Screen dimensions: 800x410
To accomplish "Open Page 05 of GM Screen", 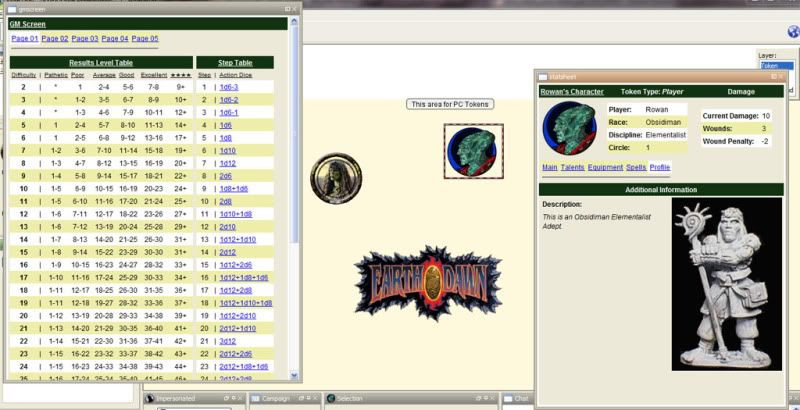I will coord(145,39).
